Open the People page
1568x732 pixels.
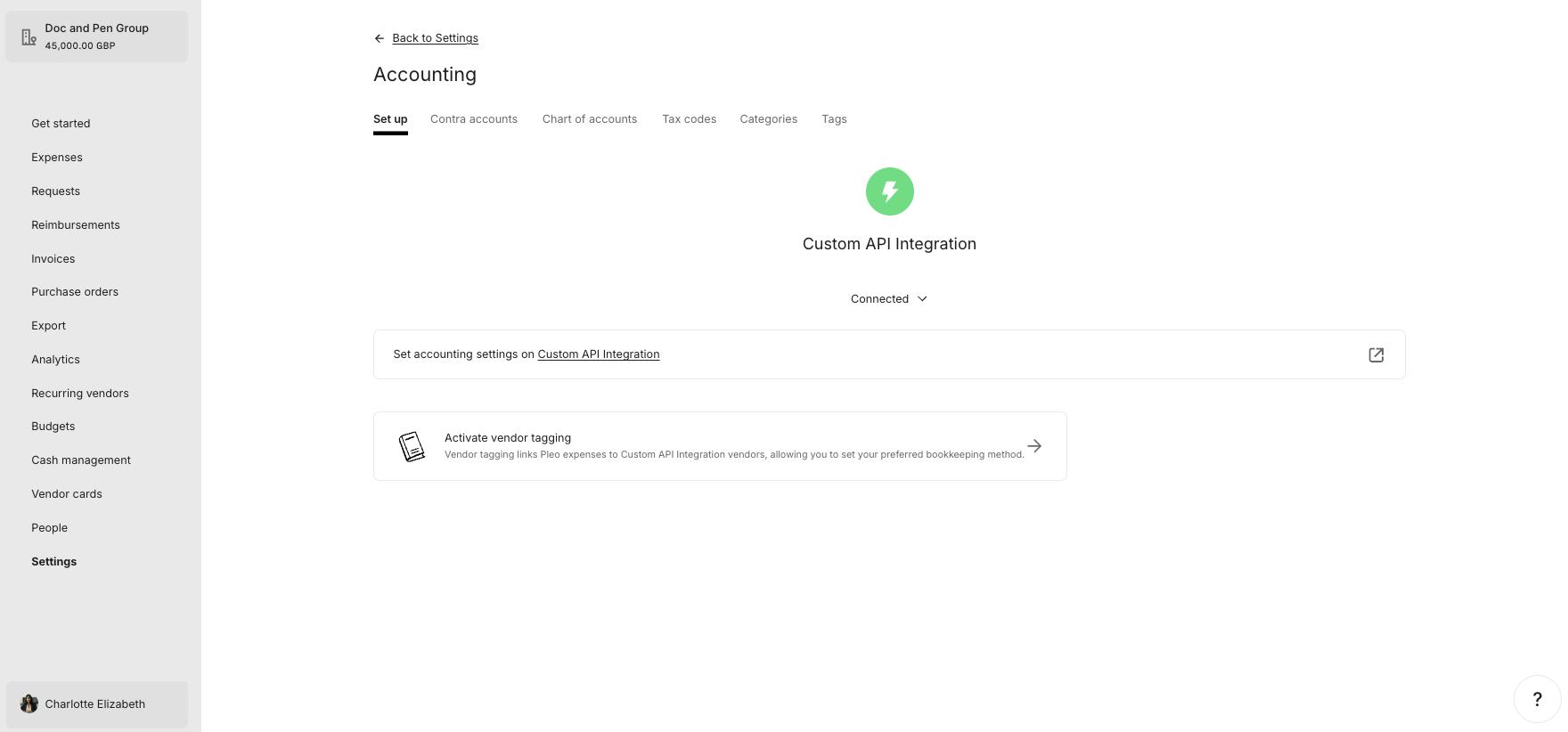pyautogui.click(x=50, y=528)
